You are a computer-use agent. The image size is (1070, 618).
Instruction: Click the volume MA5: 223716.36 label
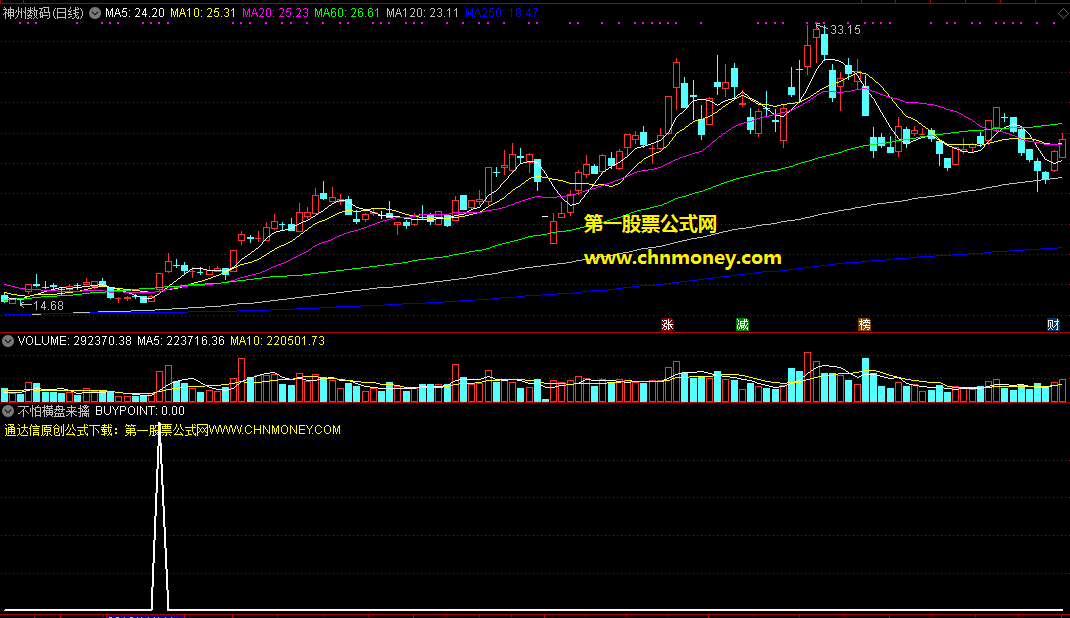(181, 340)
